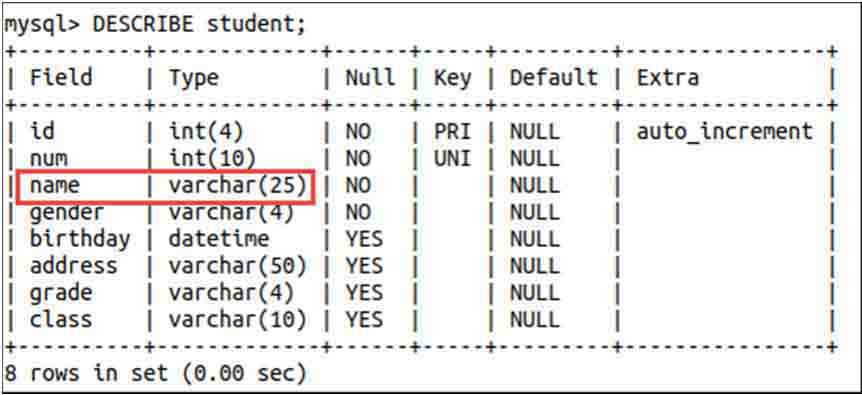Click the Key column header
This screenshot has width=862, height=395.
(x=452, y=79)
